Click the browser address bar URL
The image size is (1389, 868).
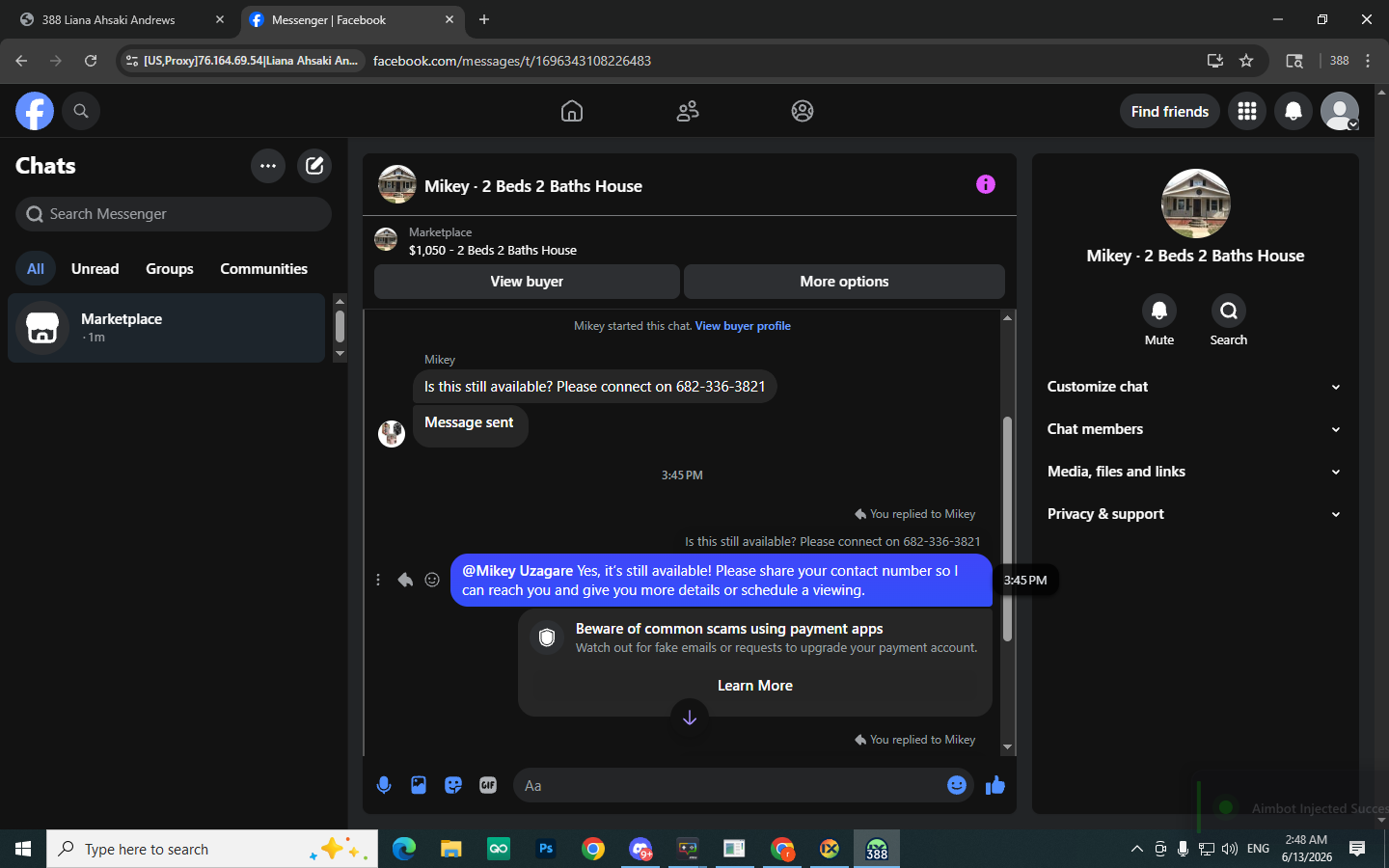(512, 61)
